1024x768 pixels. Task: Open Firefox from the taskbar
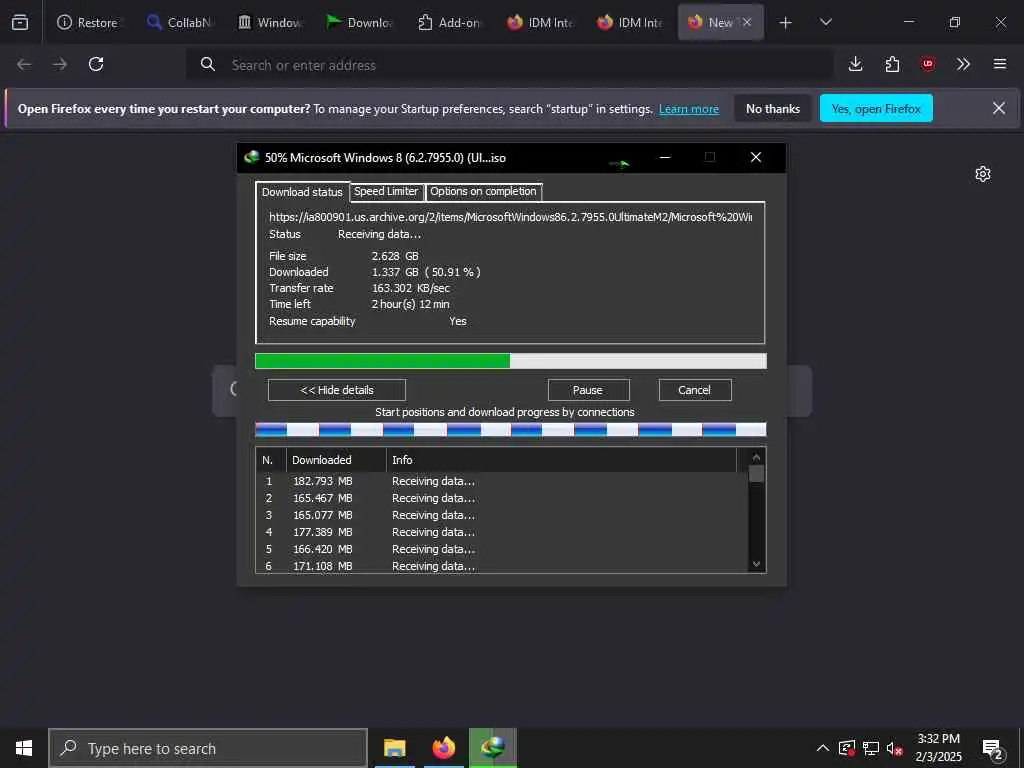pyautogui.click(x=443, y=748)
